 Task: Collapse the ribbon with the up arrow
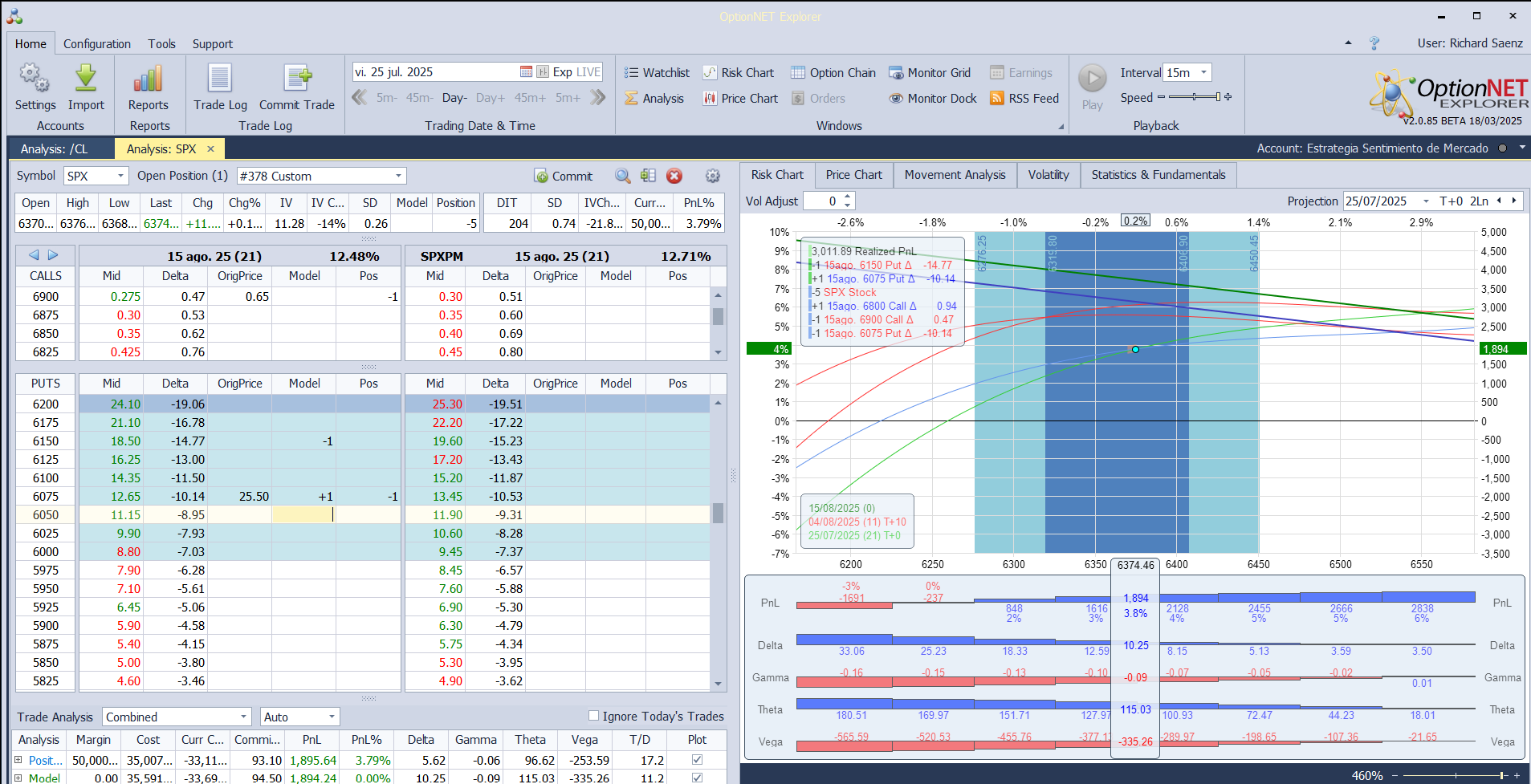coord(1348,43)
